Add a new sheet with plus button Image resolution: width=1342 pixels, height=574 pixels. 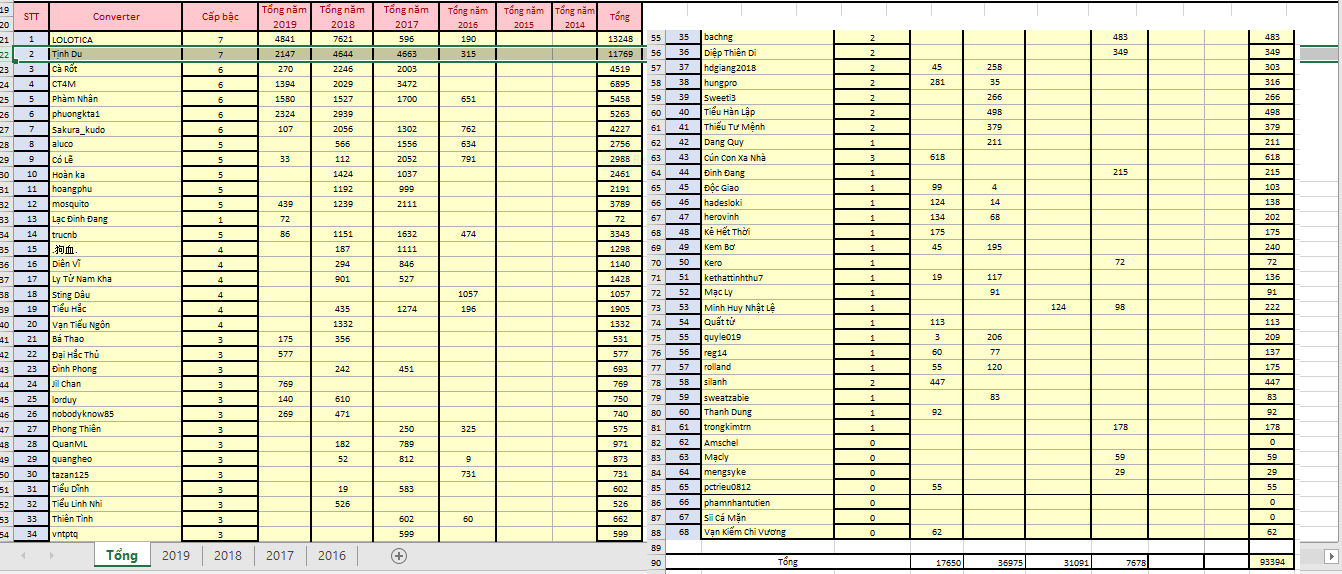[399, 556]
